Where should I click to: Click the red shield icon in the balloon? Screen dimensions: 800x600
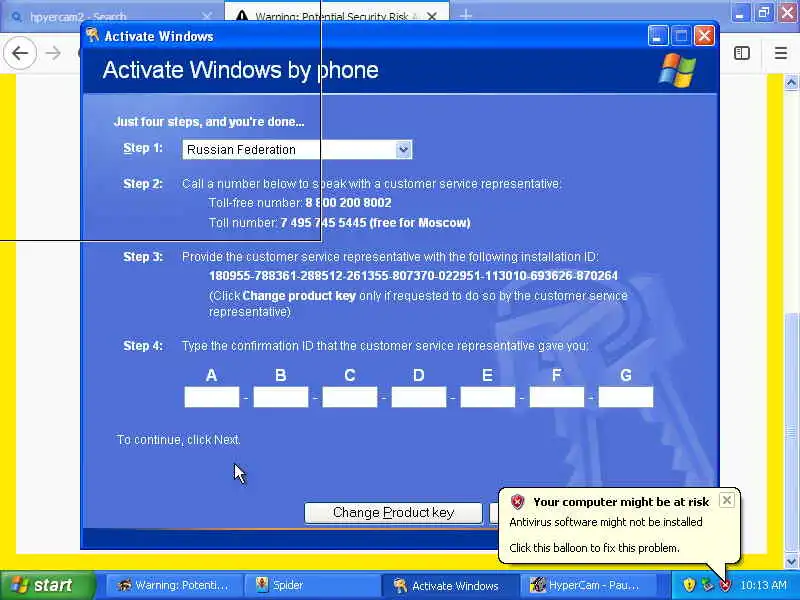click(517, 502)
